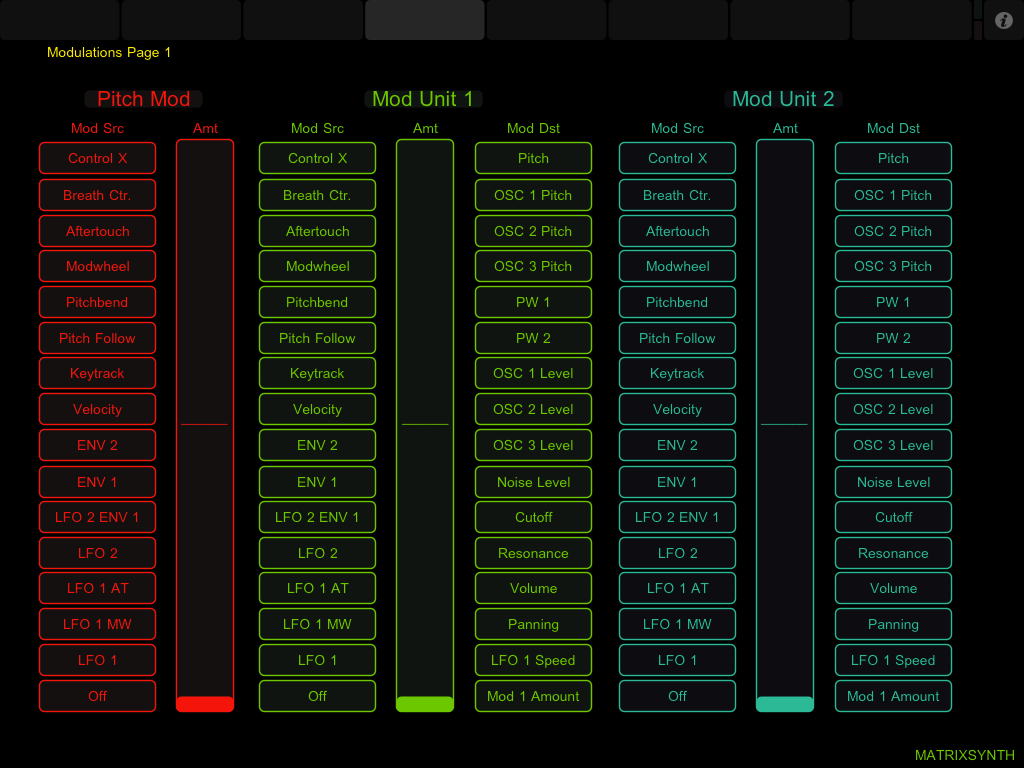Set Pitch Mod source to Modwheel
1024x768 pixels.
(97, 267)
